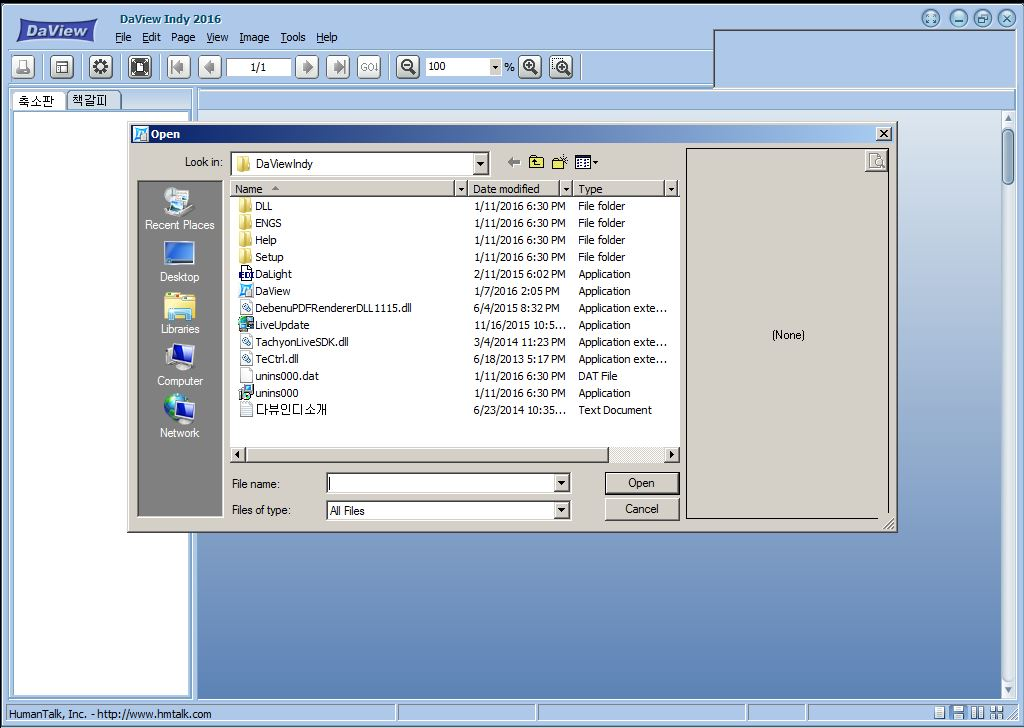This screenshot has height=728, width=1024.
Task: Click the full screen button in title bar
Action: (x=931, y=18)
